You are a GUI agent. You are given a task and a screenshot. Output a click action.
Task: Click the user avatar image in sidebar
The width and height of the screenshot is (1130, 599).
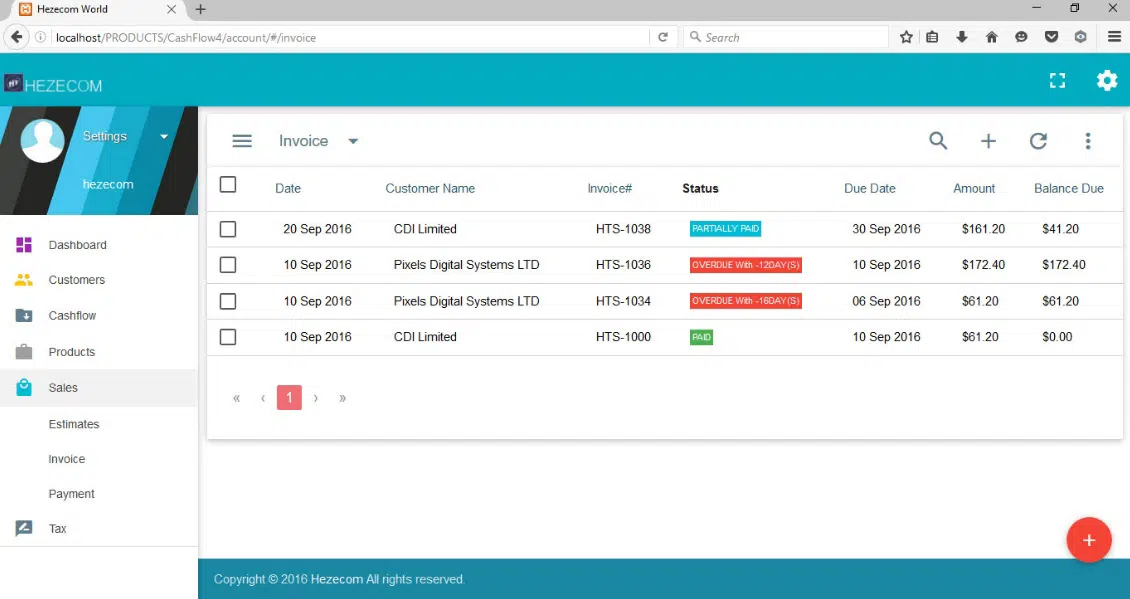[x=43, y=140]
